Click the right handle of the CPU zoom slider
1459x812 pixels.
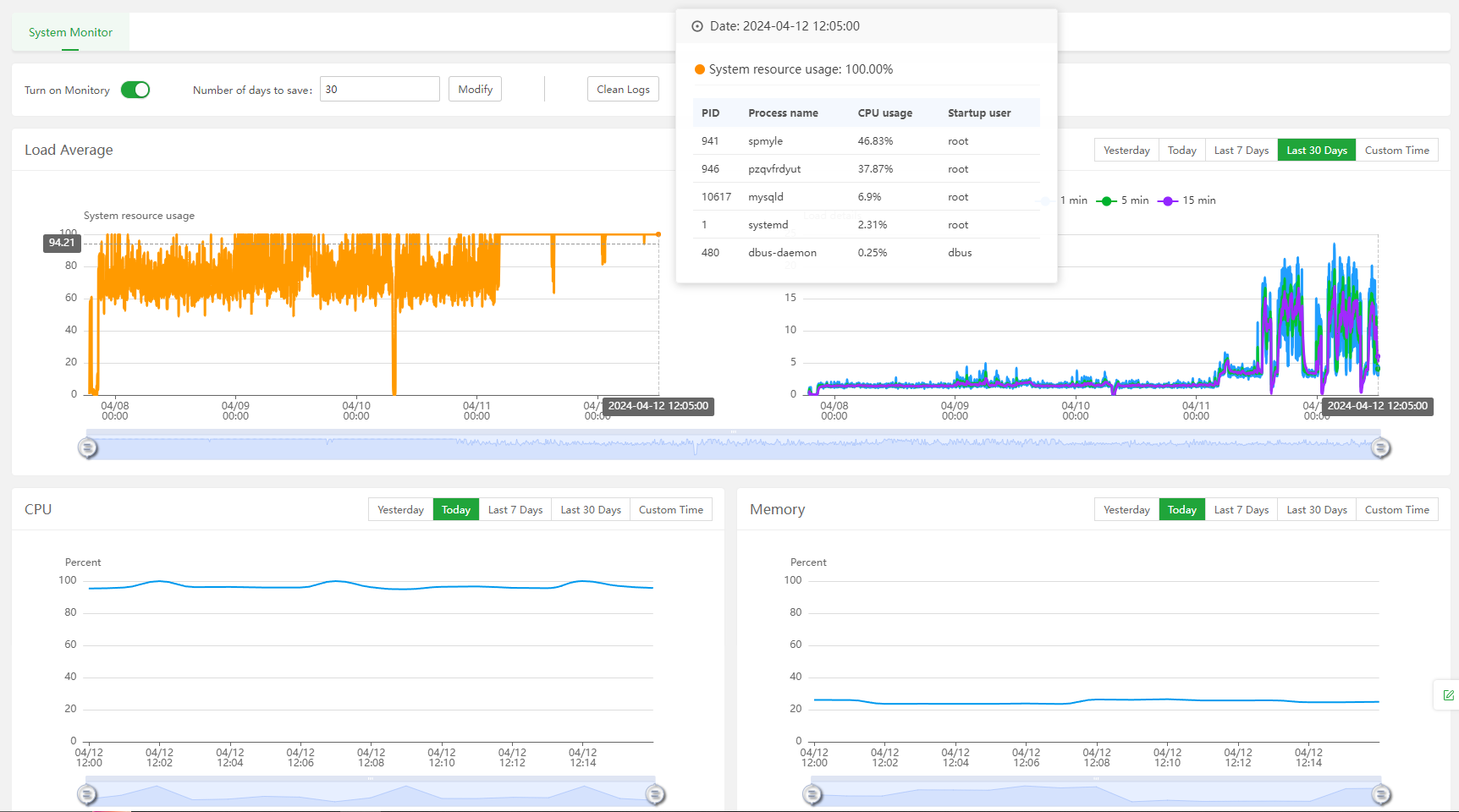(655, 794)
